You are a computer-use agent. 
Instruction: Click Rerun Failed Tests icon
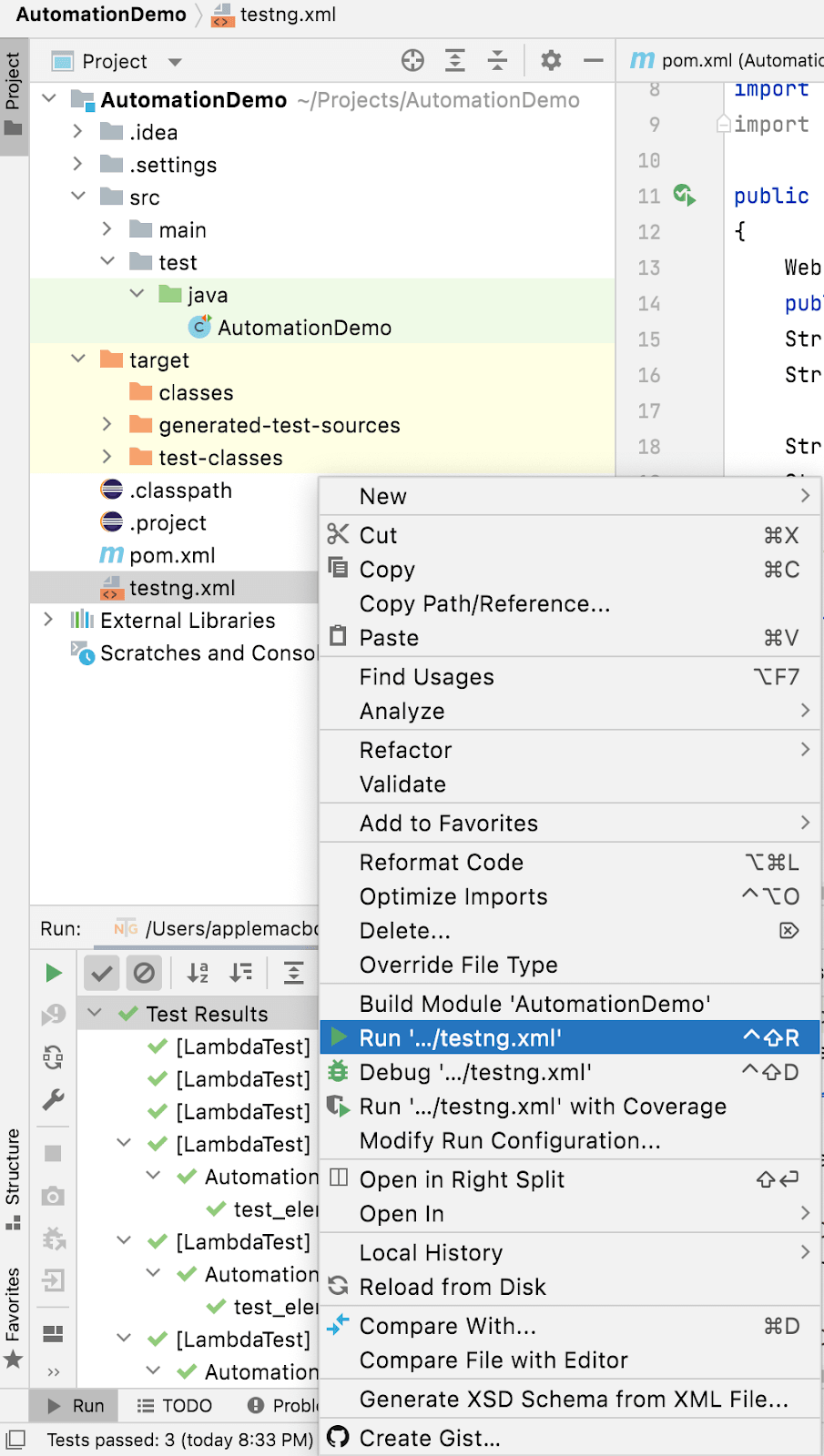click(x=54, y=1015)
